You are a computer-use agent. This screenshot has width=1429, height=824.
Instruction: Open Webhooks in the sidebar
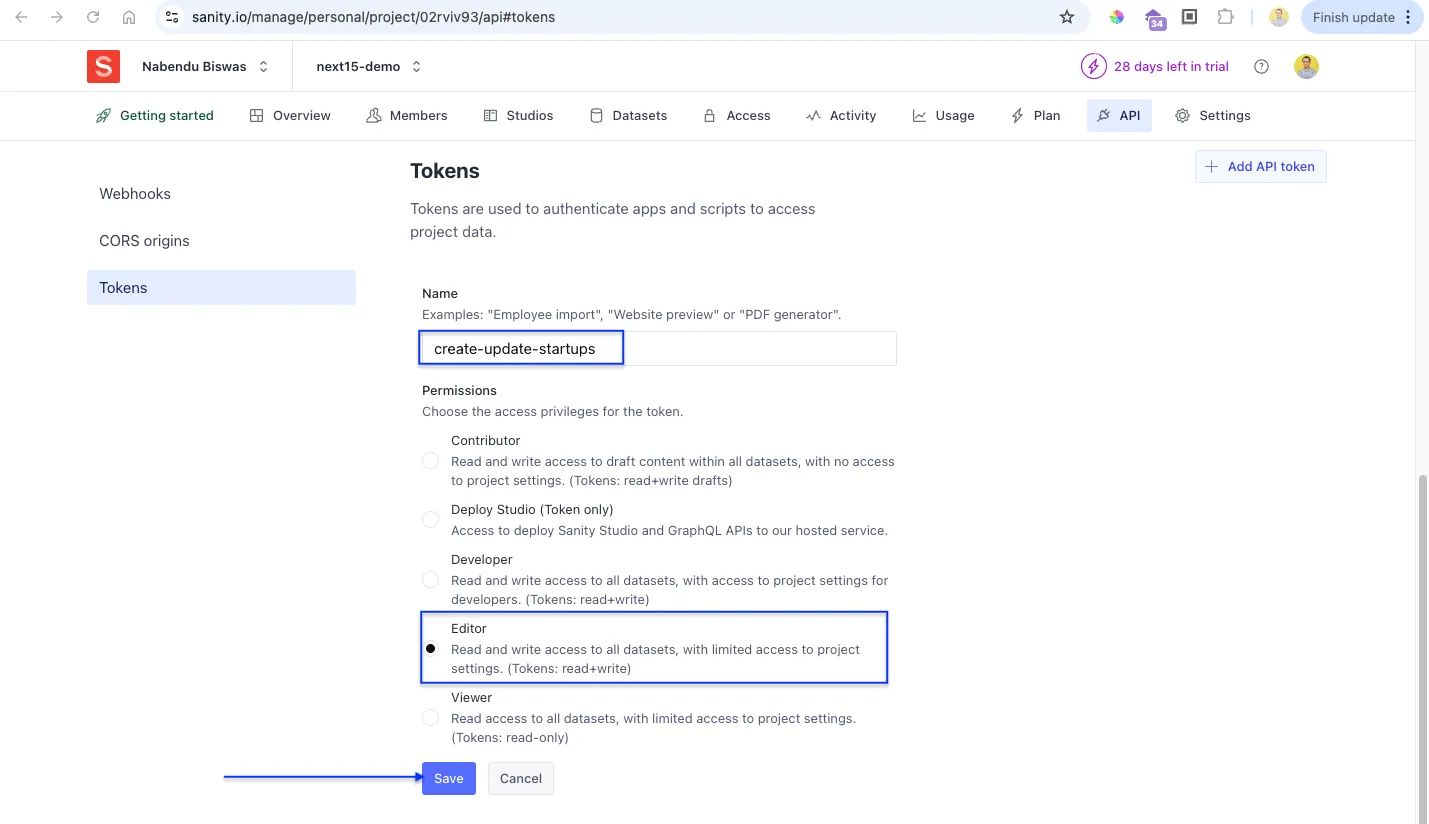point(221,194)
